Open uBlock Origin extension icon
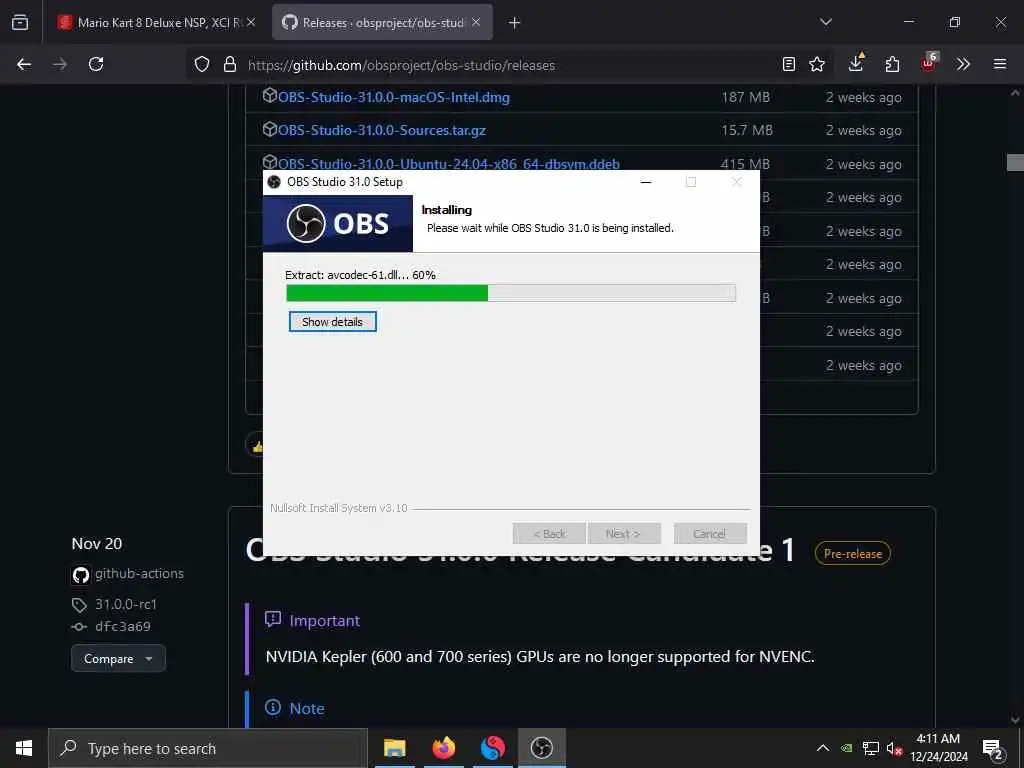 (929, 62)
